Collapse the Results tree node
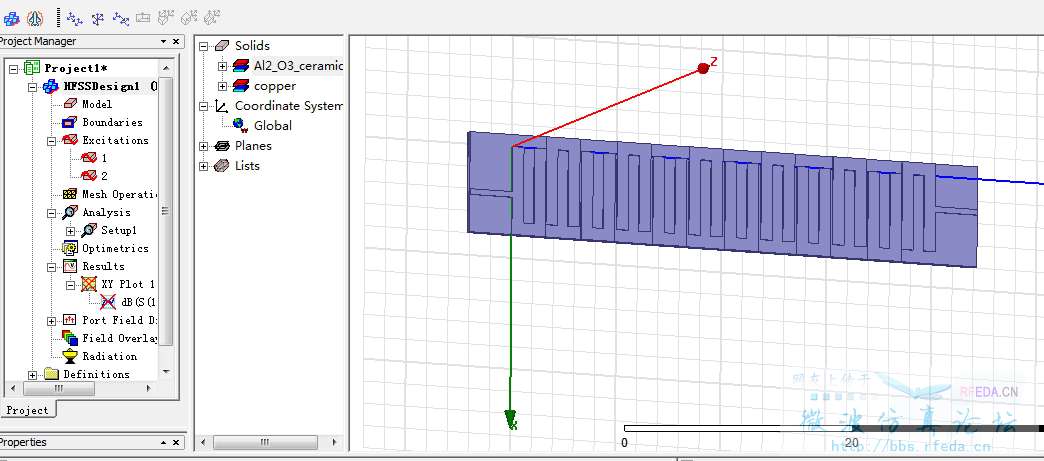This screenshot has width=1044, height=461. click(52, 266)
